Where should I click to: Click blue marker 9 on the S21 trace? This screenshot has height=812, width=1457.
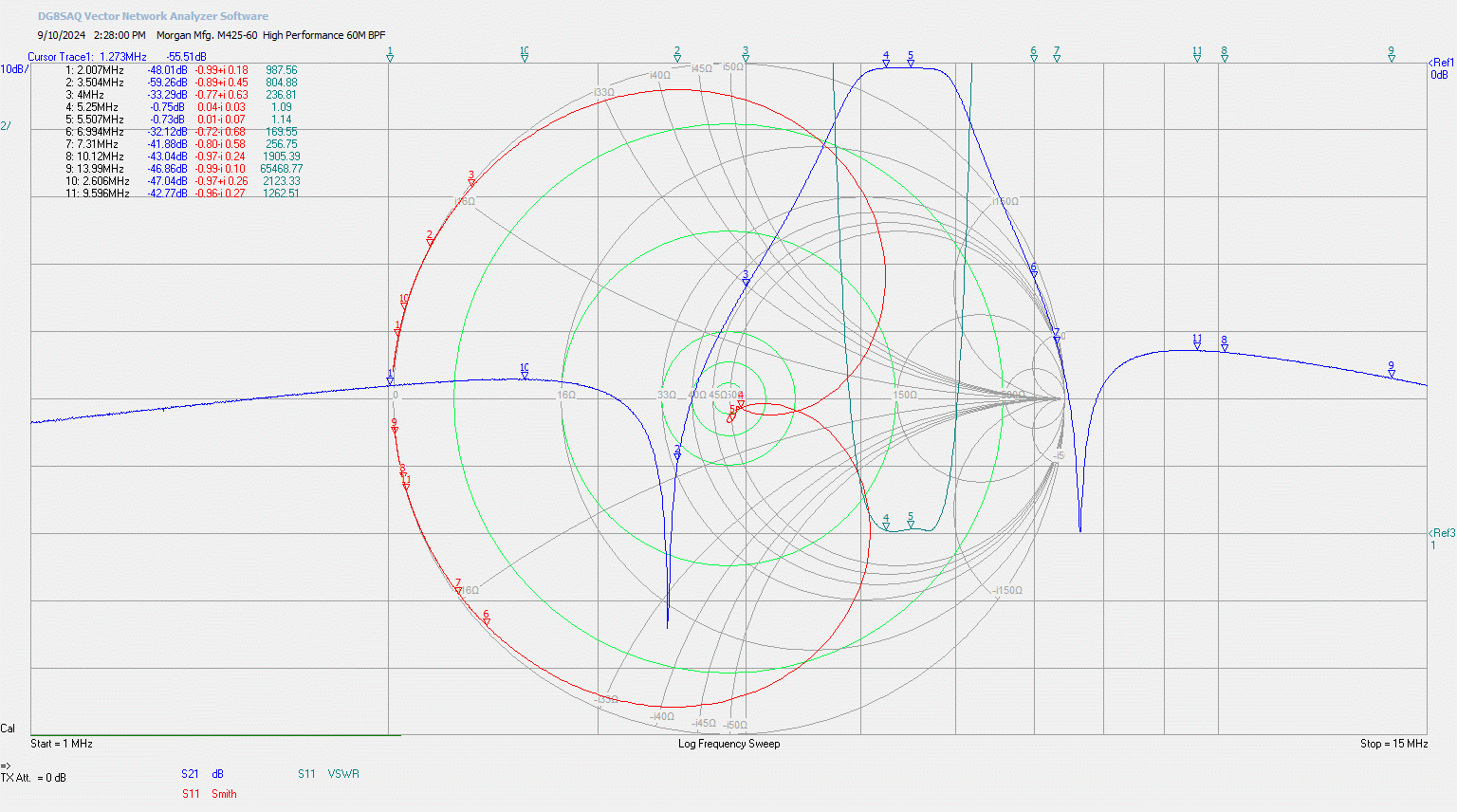tap(1392, 370)
